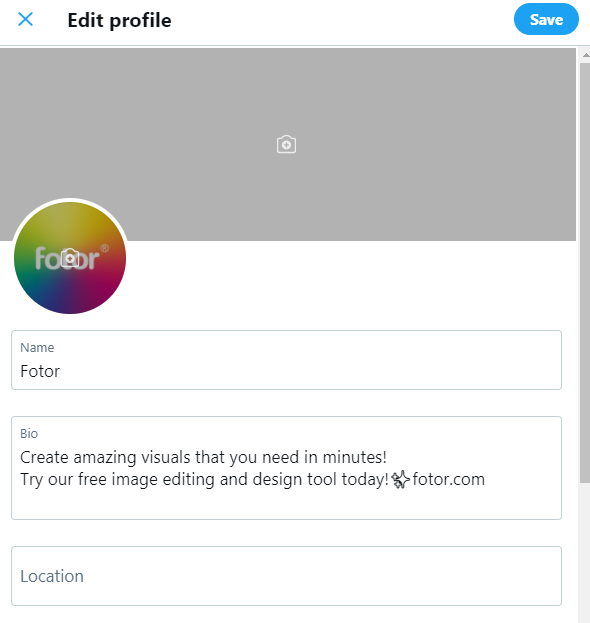The width and height of the screenshot is (590, 623).
Task: Click the "Bio" field label
Action: pos(29,433)
